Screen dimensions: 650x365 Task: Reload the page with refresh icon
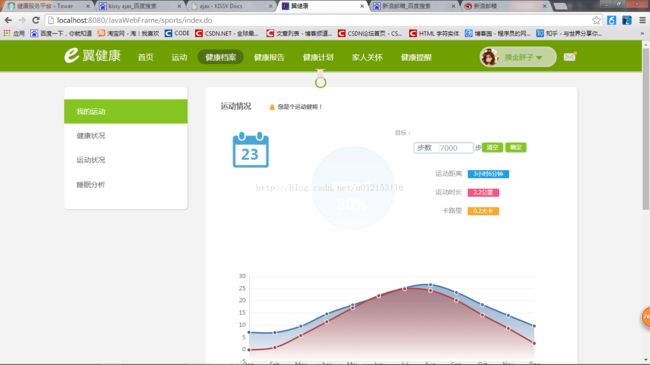point(36,20)
